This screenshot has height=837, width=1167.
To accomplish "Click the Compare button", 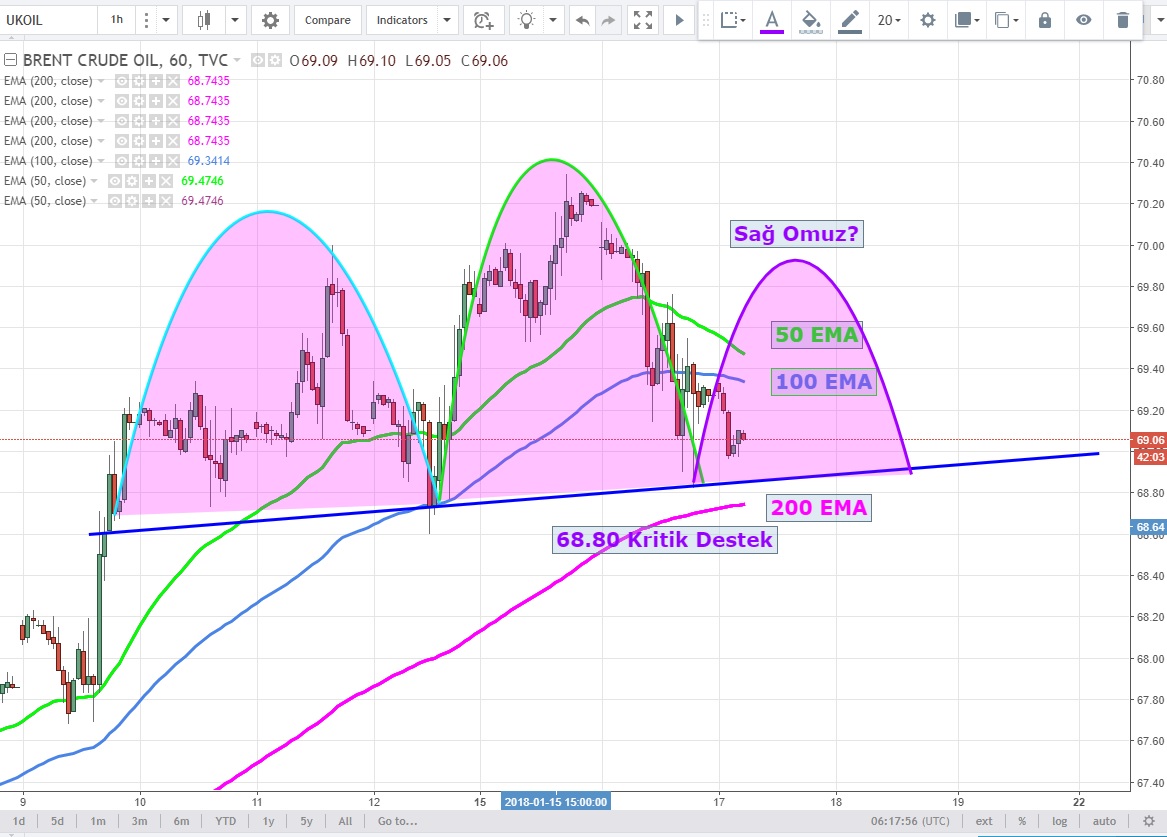I will coord(328,19).
